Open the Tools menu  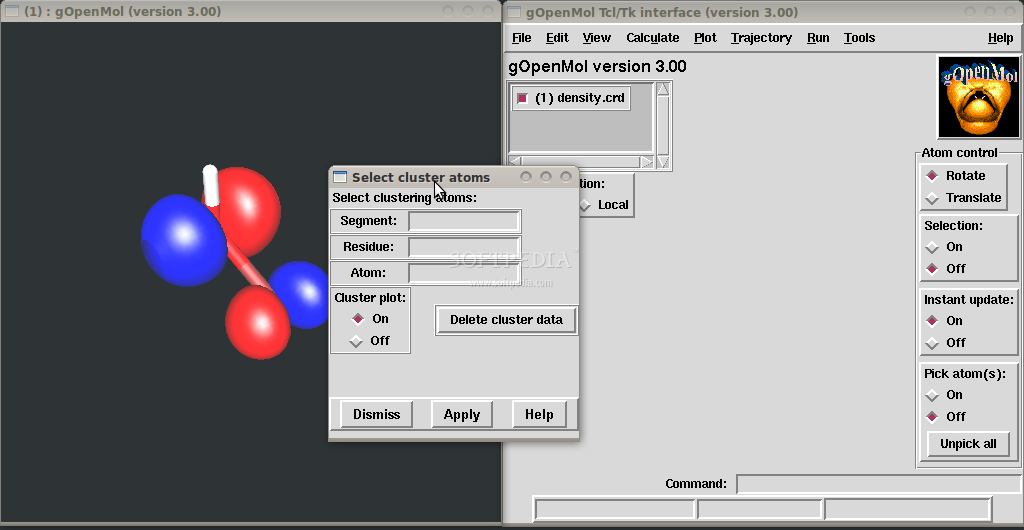tap(859, 38)
